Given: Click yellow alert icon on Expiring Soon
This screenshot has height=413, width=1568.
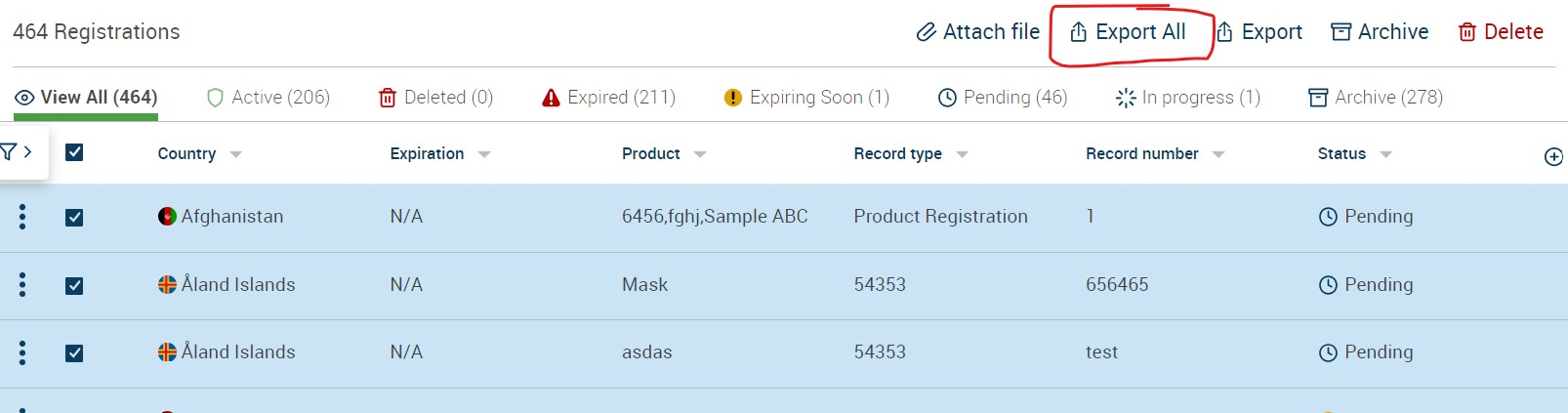Looking at the screenshot, I should pos(733,98).
